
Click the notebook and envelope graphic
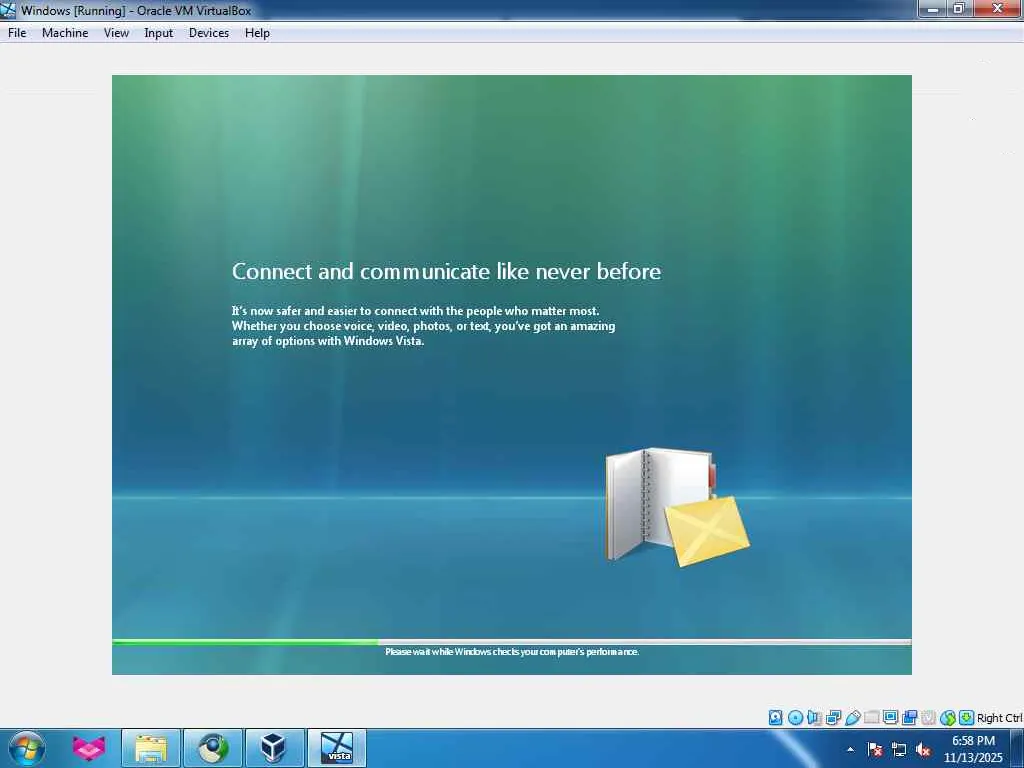pos(677,507)
